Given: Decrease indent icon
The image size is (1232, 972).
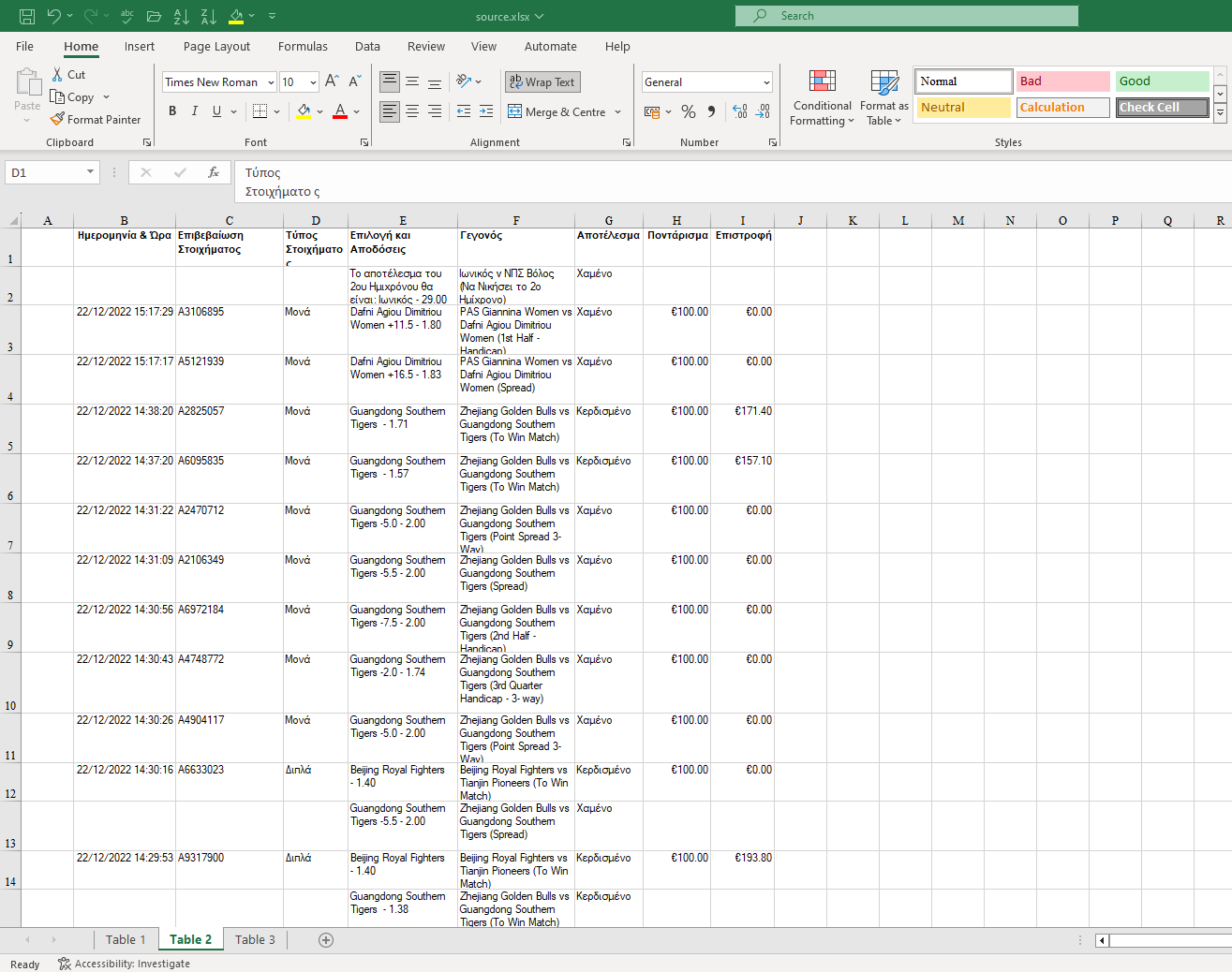Looking at the screenshot, I should [464, 111].
